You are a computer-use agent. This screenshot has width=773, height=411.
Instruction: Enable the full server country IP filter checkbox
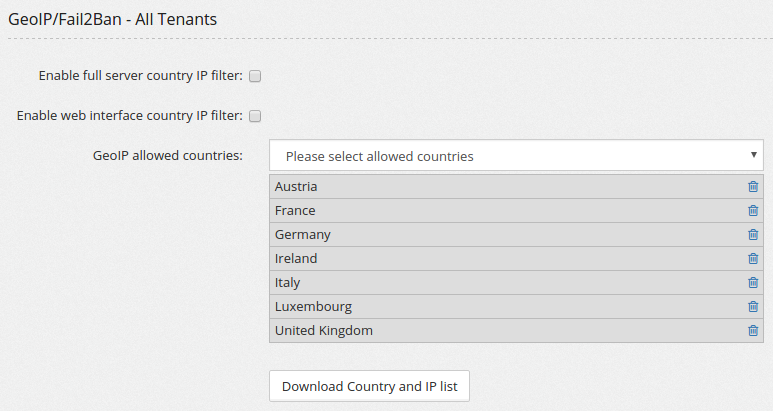(255, 76)
